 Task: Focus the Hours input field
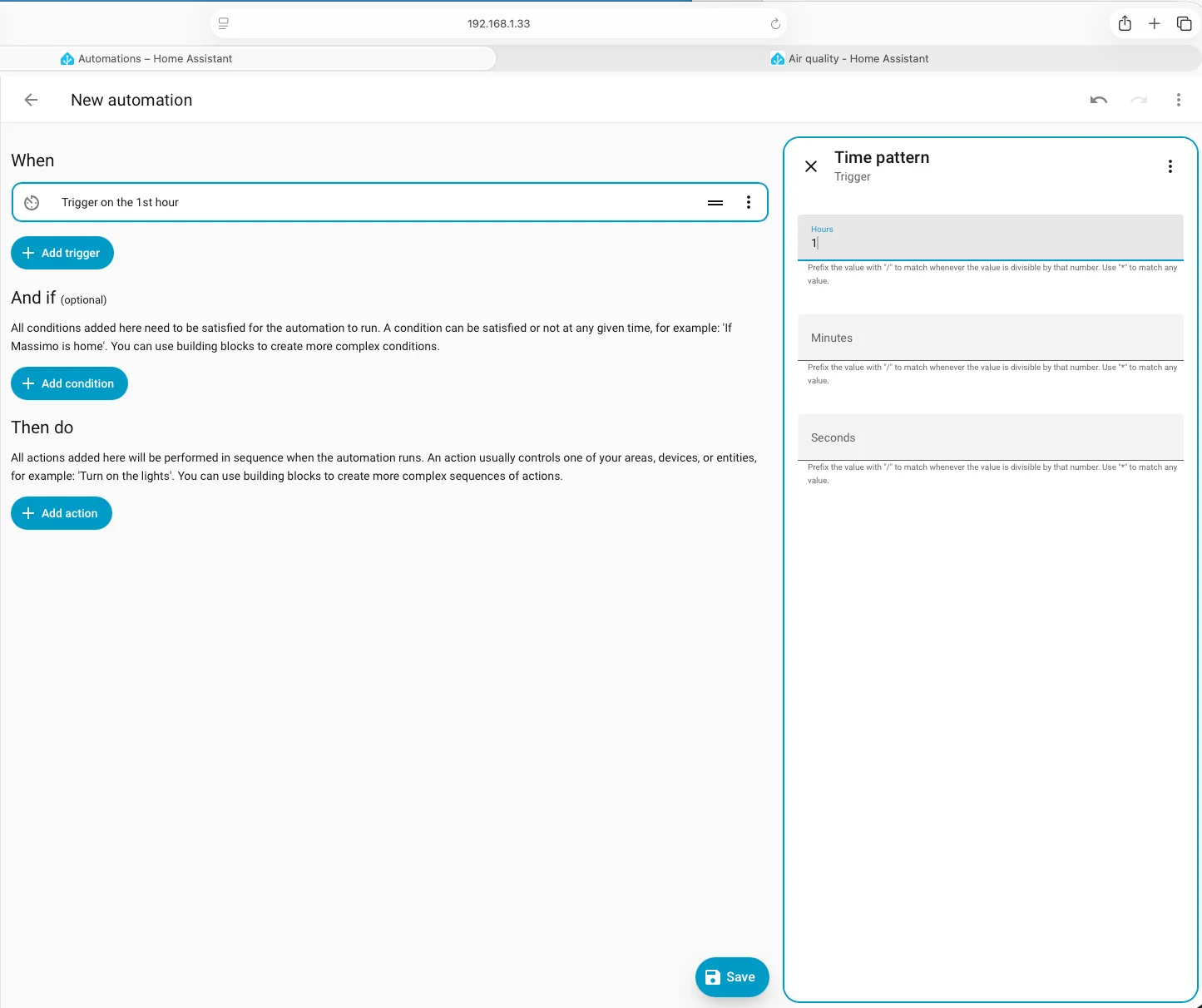pyautogui.click(x=990, y=237)
